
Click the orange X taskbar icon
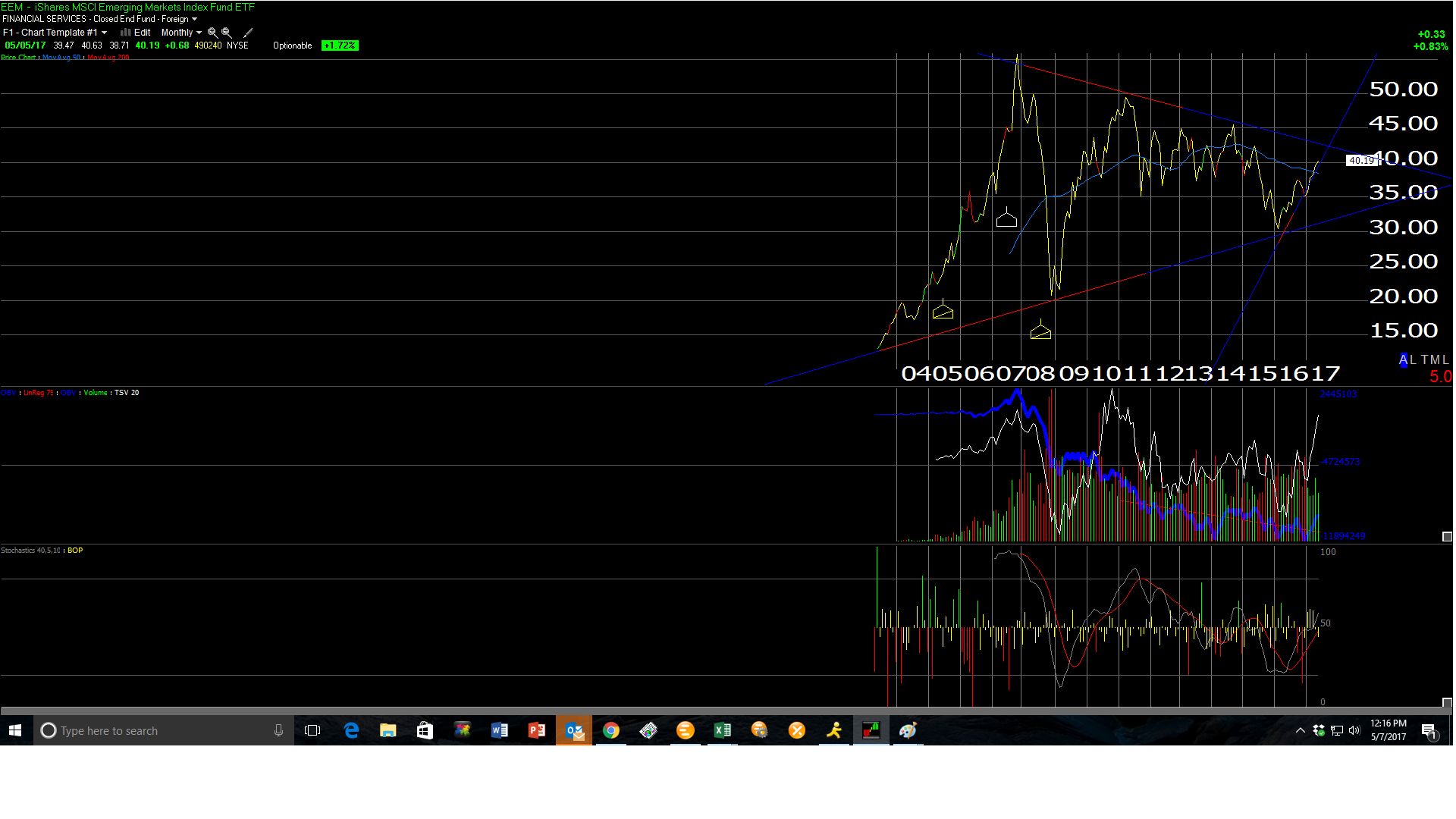point(796,730)
